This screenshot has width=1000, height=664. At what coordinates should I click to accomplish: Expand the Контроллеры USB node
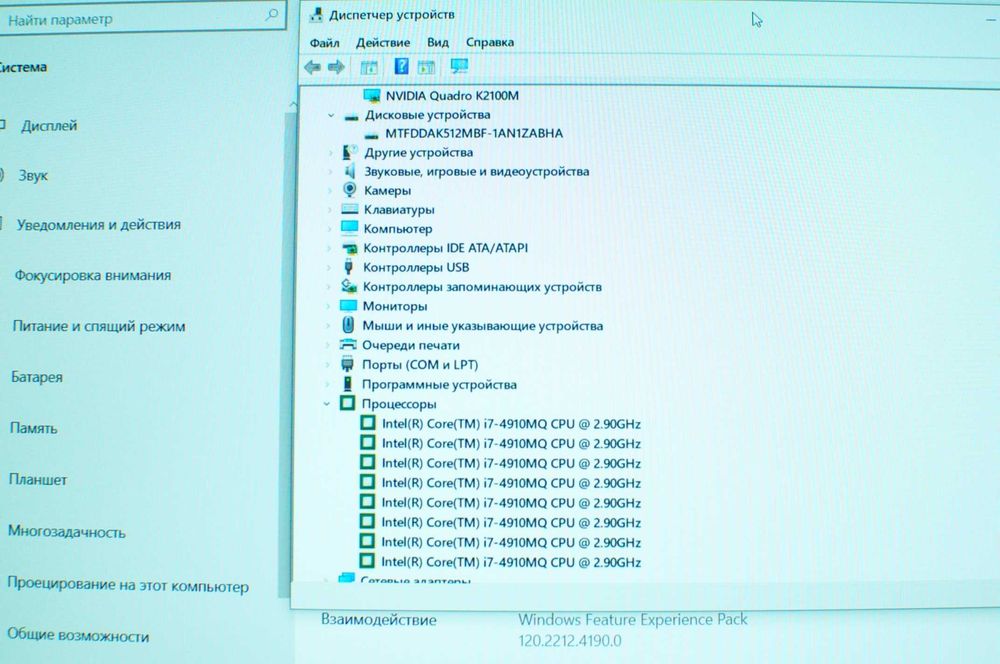click(329, 268)
